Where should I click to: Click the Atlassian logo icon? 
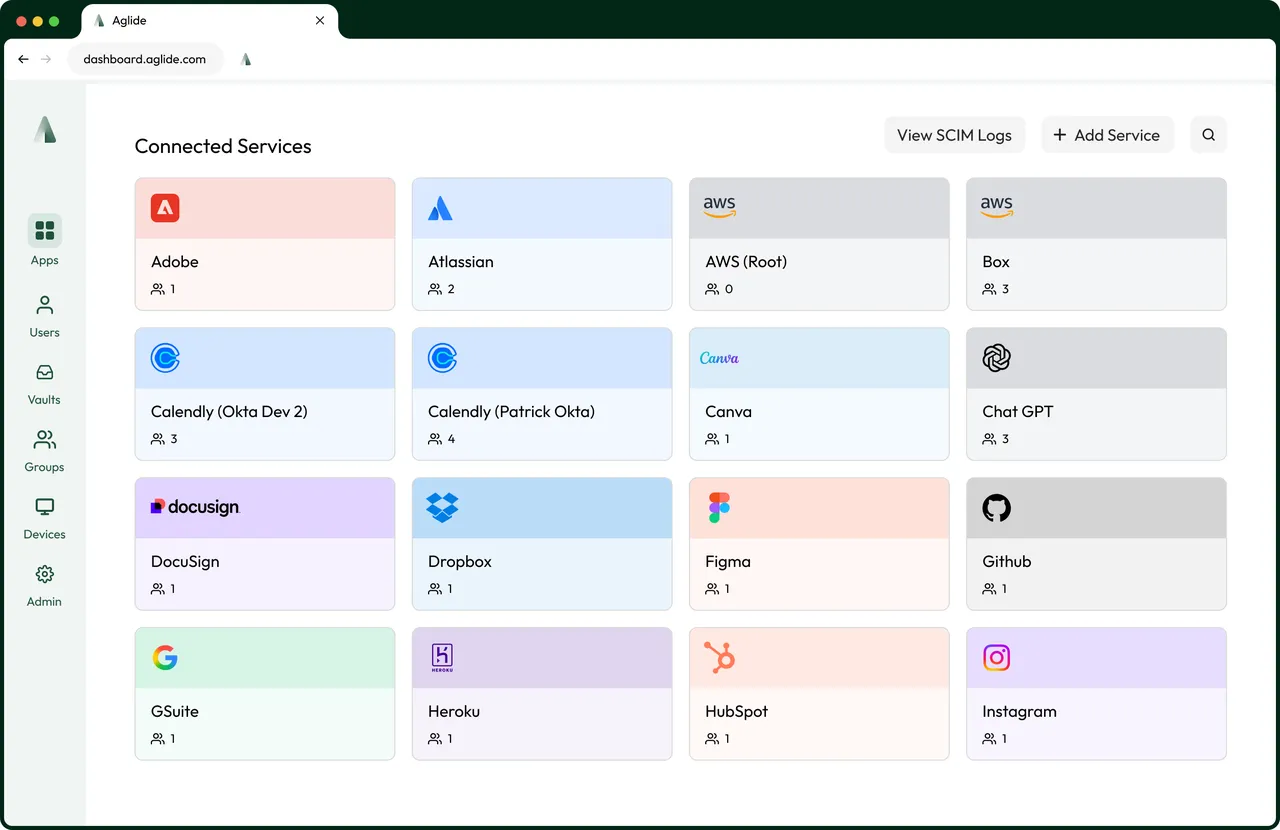pyautogui.click(x=440, y=208)
